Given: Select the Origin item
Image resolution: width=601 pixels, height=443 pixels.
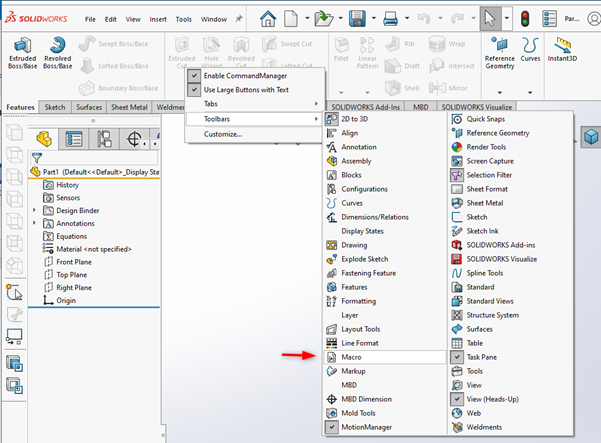Looking at the screenshot, I should [x=60, y=300].
